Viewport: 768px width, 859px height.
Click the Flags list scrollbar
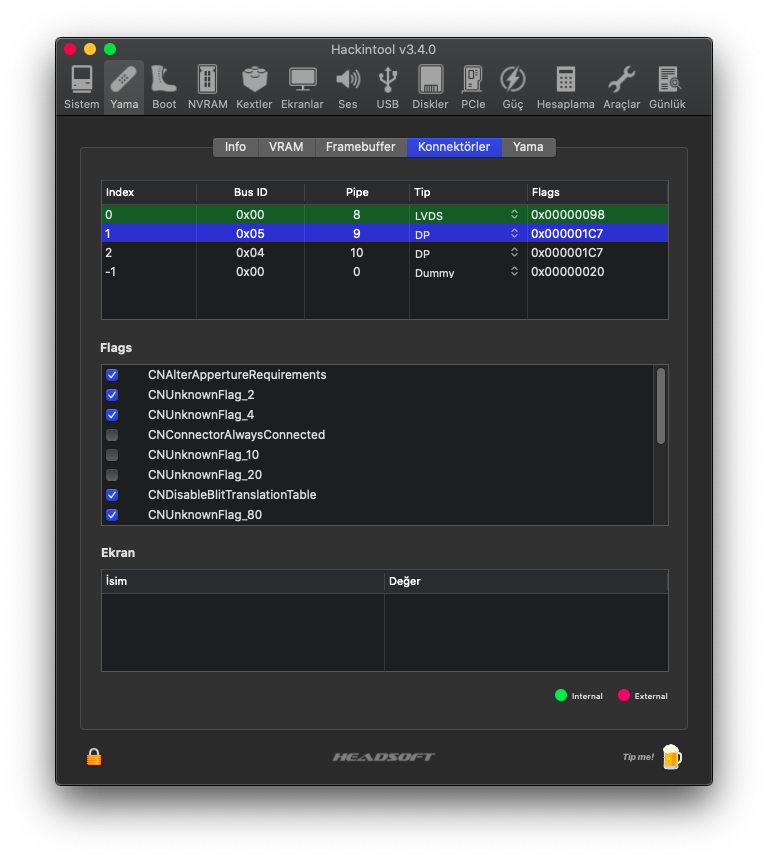coord(660,405)
